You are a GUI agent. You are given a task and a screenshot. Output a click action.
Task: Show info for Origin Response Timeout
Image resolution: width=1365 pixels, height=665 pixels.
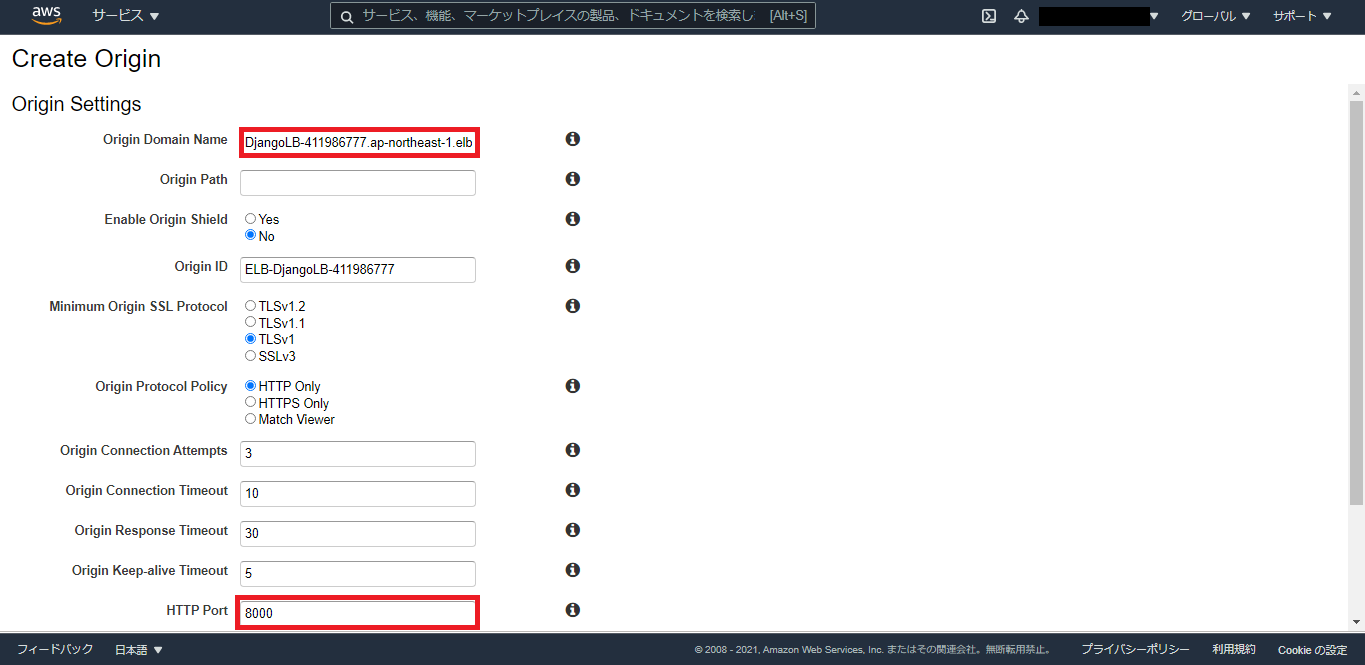(573, 530)
